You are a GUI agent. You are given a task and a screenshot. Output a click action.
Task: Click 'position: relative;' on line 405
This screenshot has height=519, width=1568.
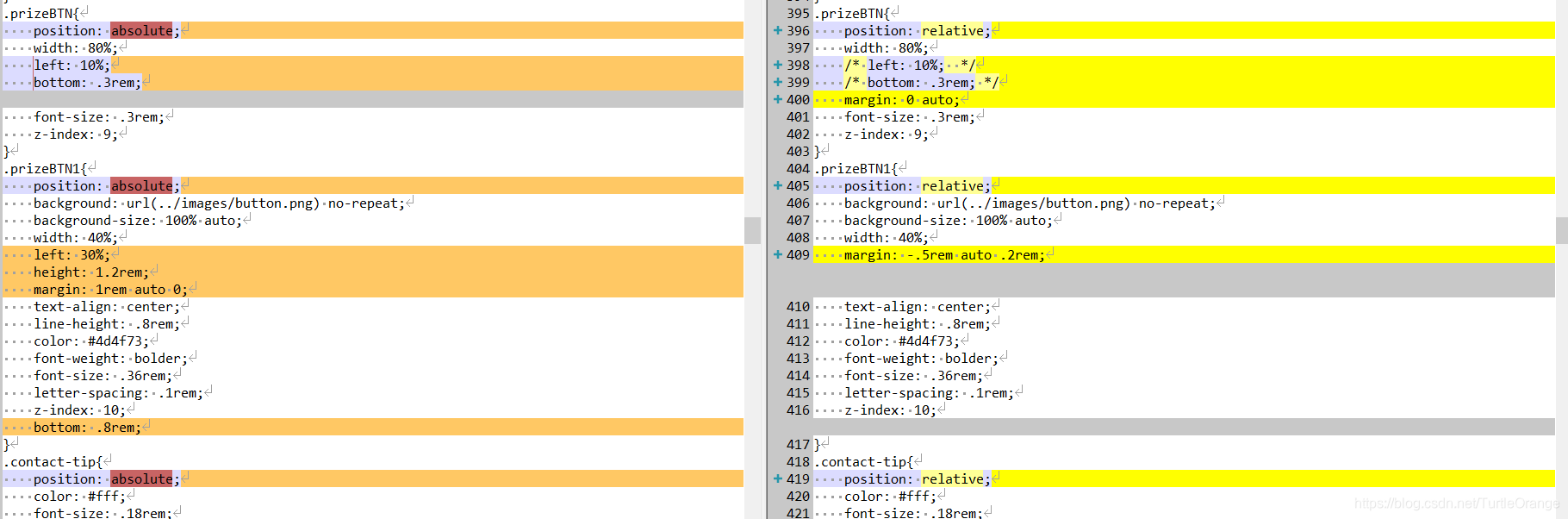tap(918, 185)
